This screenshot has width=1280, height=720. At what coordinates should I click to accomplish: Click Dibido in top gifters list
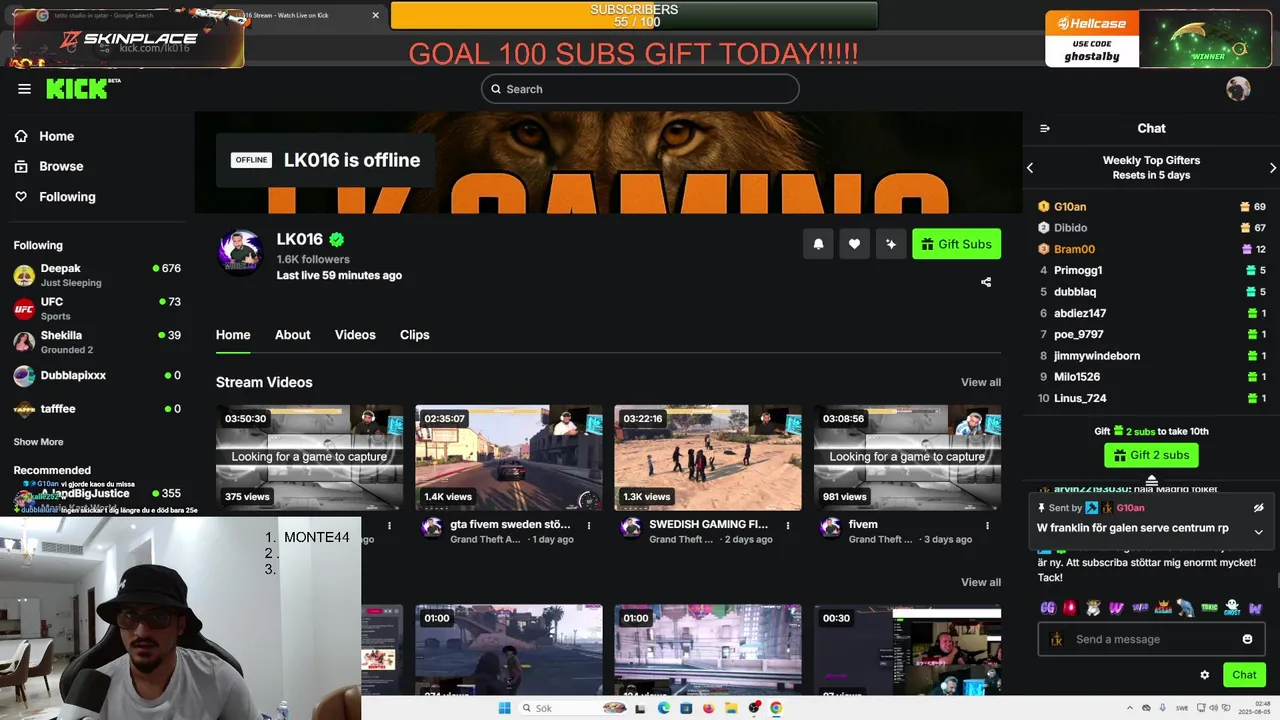click(x=1070, y=228)
